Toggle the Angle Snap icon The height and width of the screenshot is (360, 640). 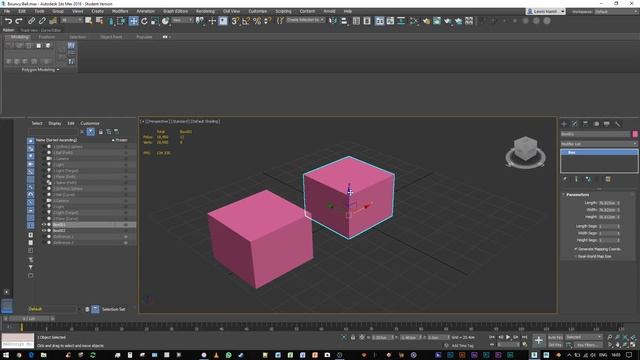[x=246, y=21]
